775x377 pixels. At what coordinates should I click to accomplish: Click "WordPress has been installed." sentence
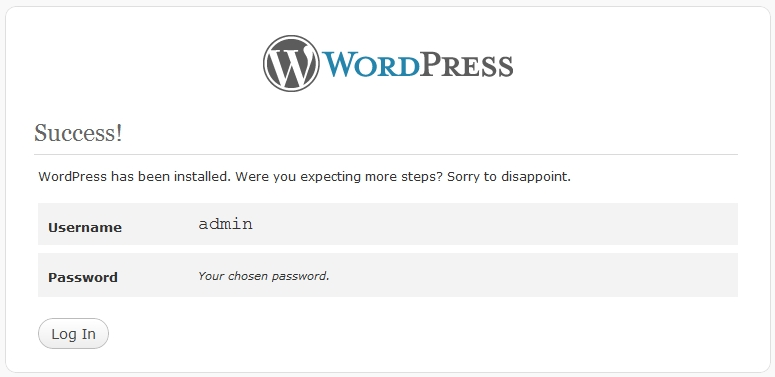pos(134,176)
